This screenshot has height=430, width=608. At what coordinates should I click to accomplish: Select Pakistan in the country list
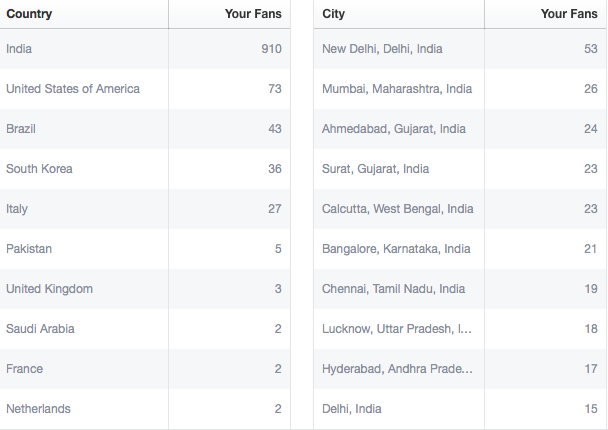click(145, 249)
